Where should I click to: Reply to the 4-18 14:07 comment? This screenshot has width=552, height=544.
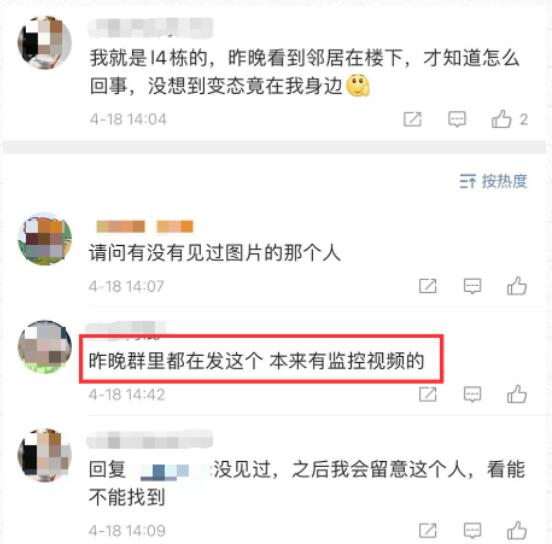click(472, 286)
